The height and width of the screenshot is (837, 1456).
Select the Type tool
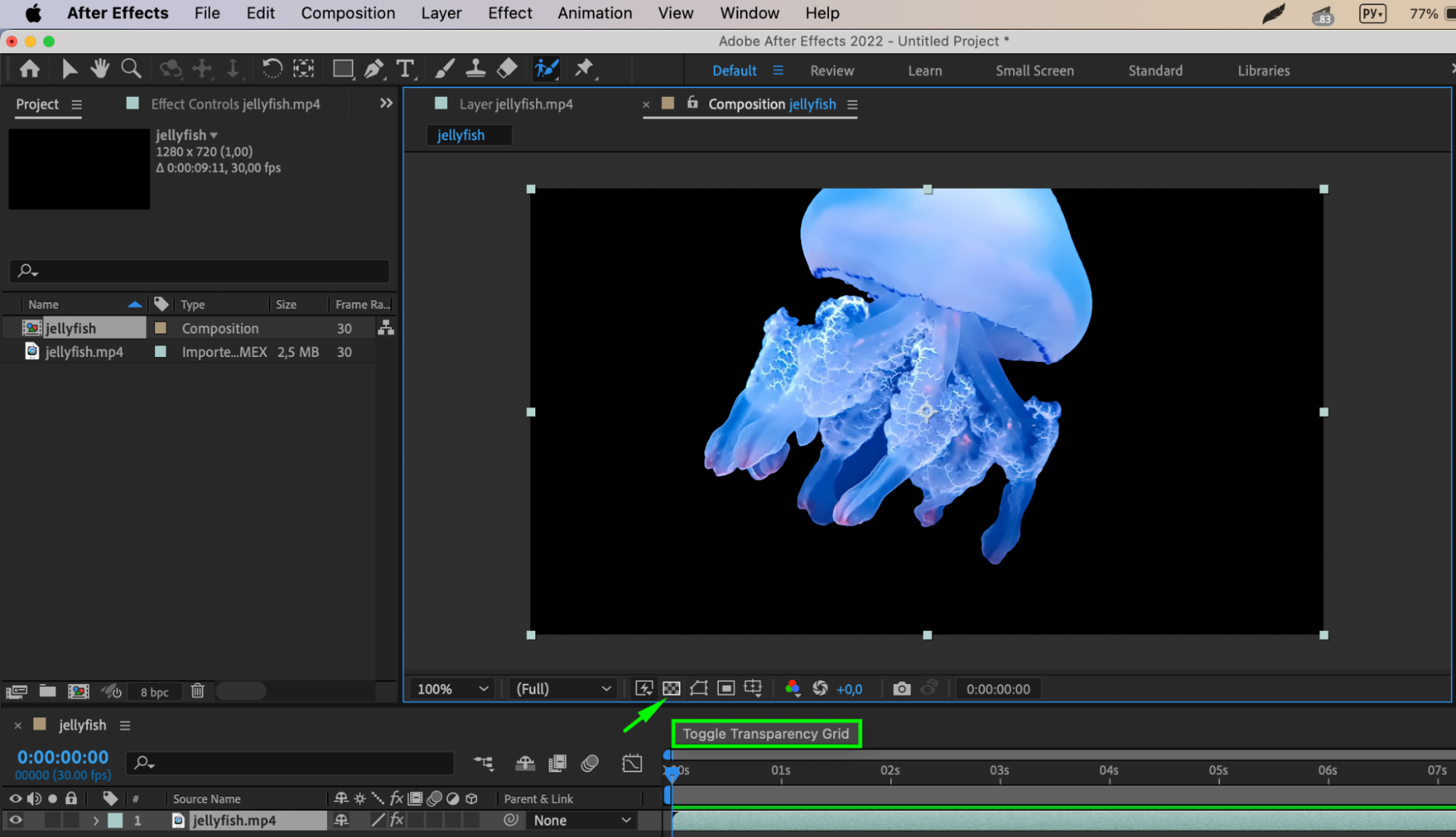click(x=405, y=69)
